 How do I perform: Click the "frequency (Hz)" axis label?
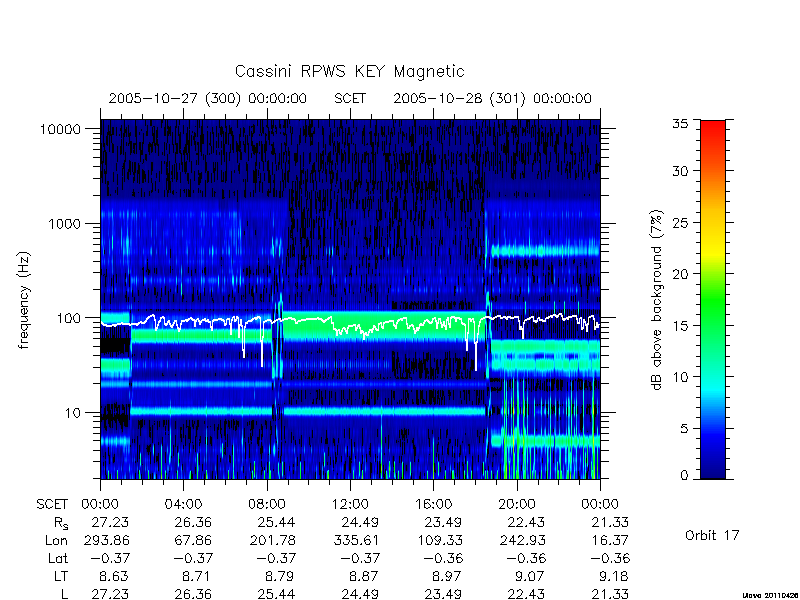[x=24, y=301]
